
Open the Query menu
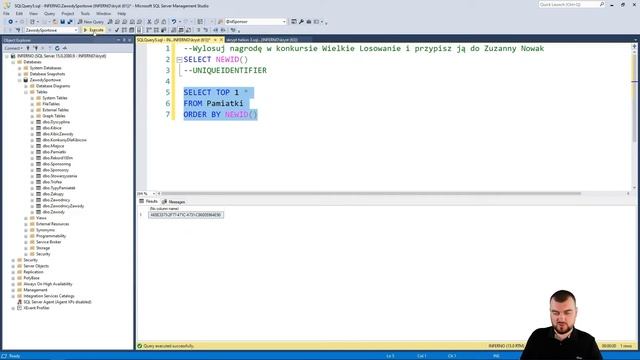pos(49,13)
